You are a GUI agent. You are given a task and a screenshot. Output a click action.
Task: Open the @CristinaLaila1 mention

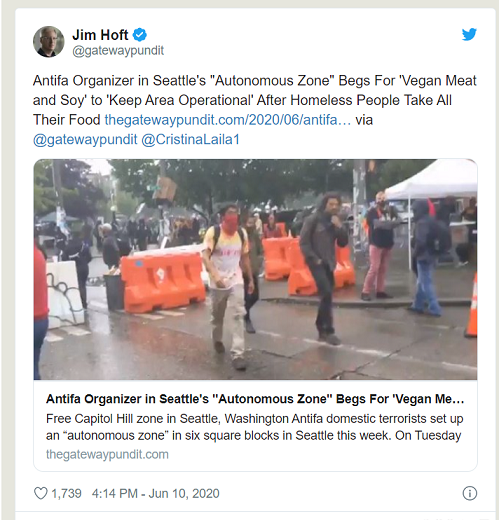[x=190, y=140]
